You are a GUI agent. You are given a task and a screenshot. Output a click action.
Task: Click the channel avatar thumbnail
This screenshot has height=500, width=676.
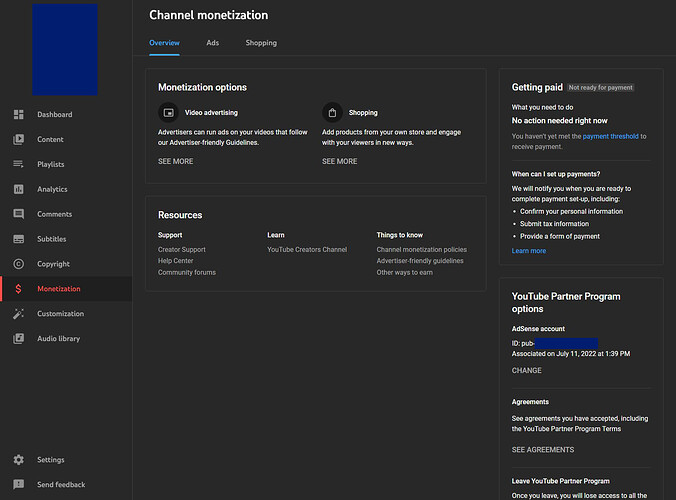tap(65, 50)
